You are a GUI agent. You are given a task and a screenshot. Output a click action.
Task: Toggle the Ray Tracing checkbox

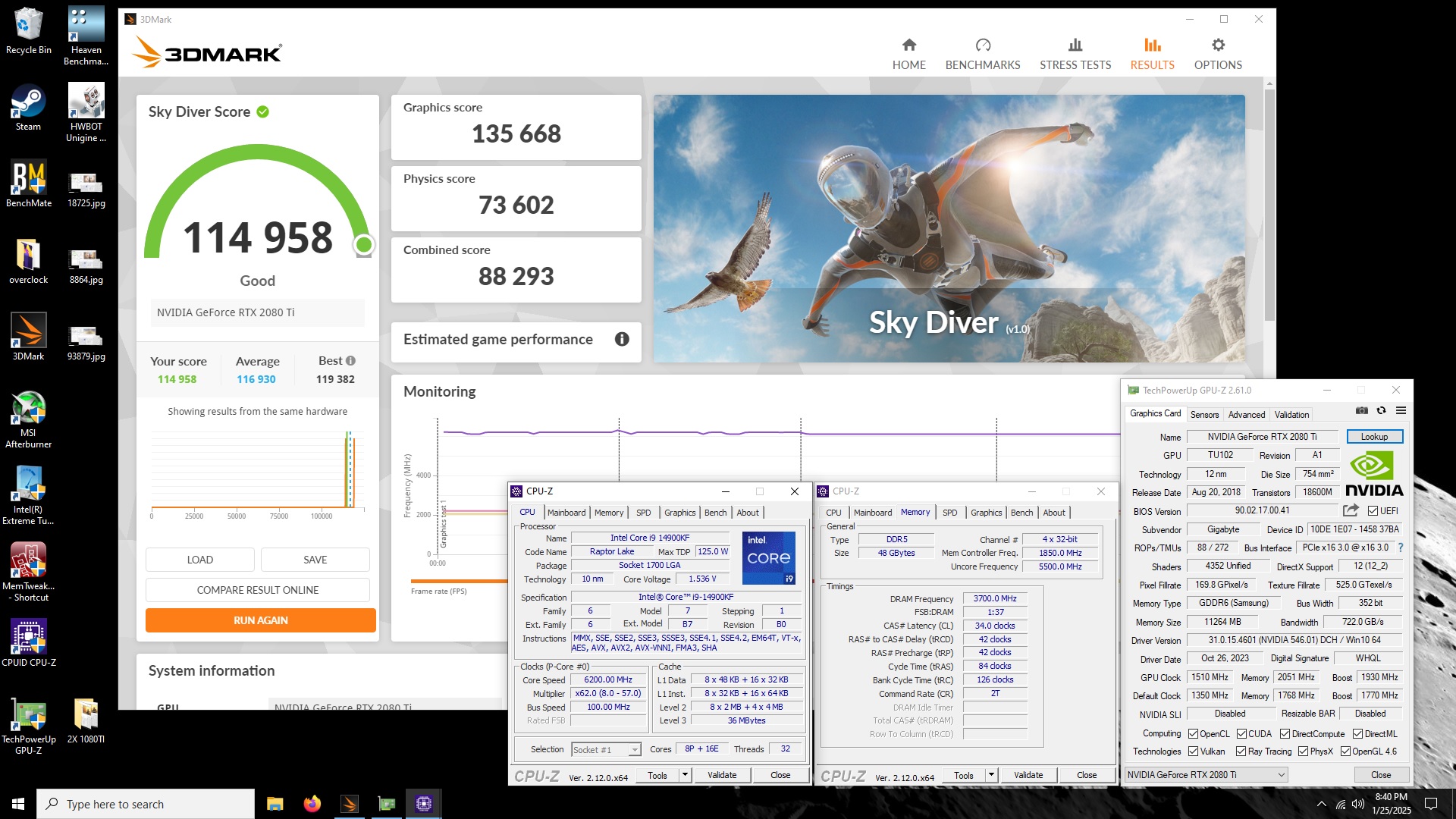pos(1241,752)
